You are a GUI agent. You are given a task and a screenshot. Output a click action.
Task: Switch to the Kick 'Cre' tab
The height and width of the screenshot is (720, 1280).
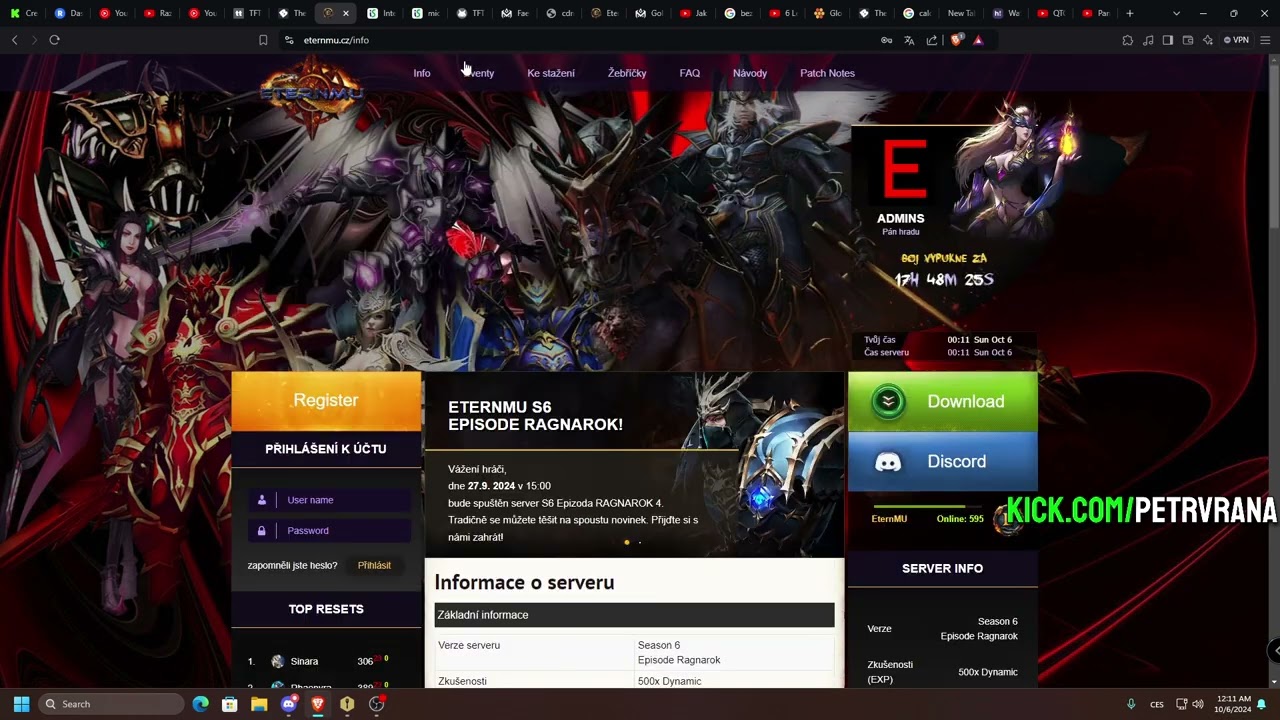[x=23, y=13]
